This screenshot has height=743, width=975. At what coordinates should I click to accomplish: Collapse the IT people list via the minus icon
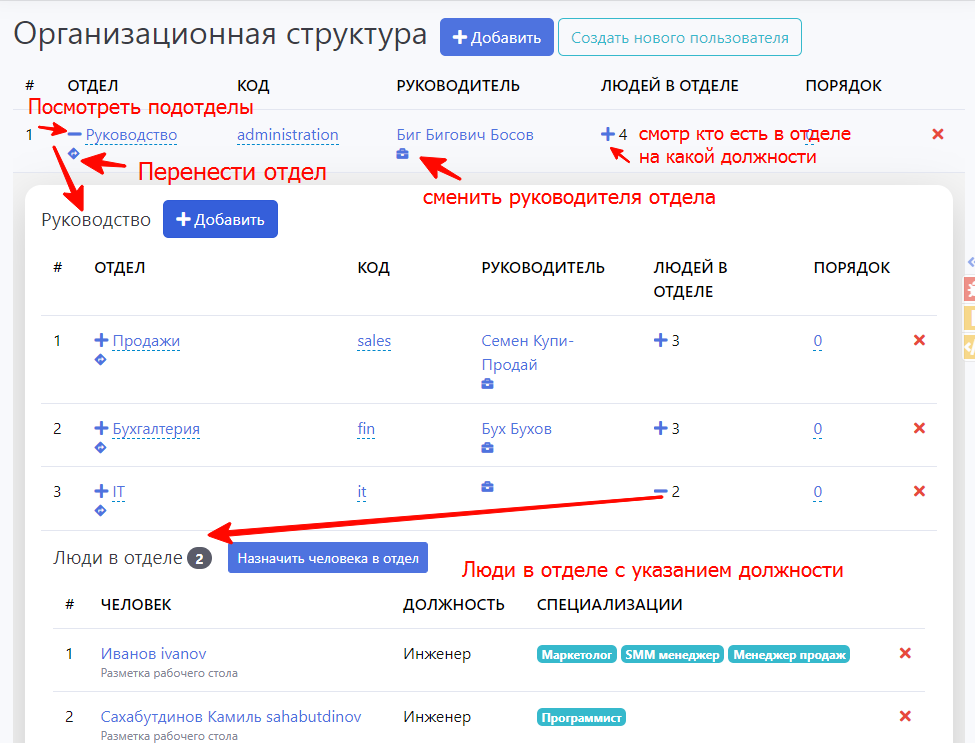[x=660, y=491]
